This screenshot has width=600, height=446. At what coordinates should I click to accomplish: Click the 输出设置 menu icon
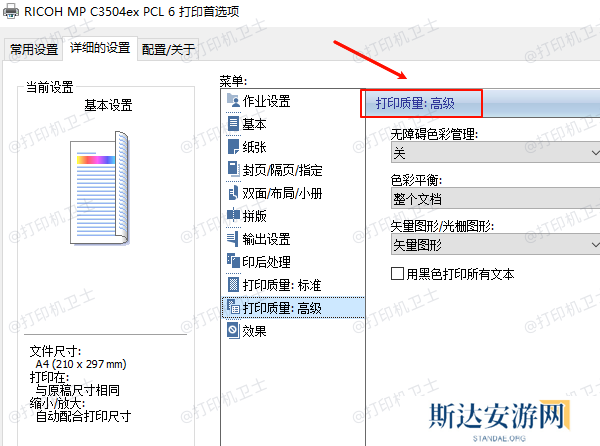(233, 238)
